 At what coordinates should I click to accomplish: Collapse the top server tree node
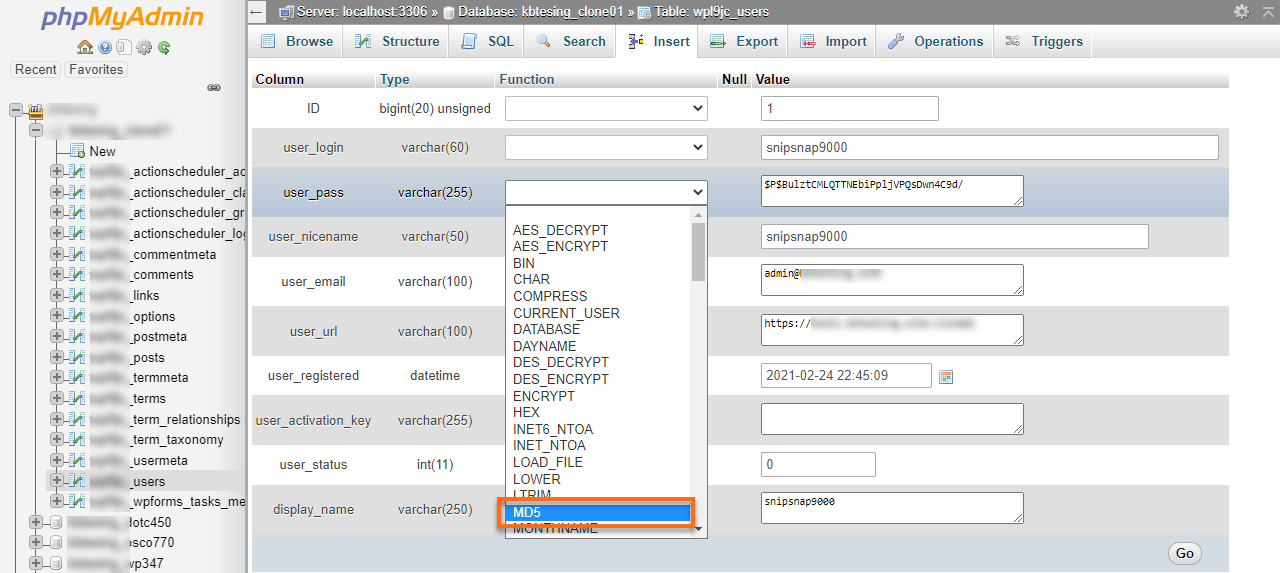[x=16, y=110]
